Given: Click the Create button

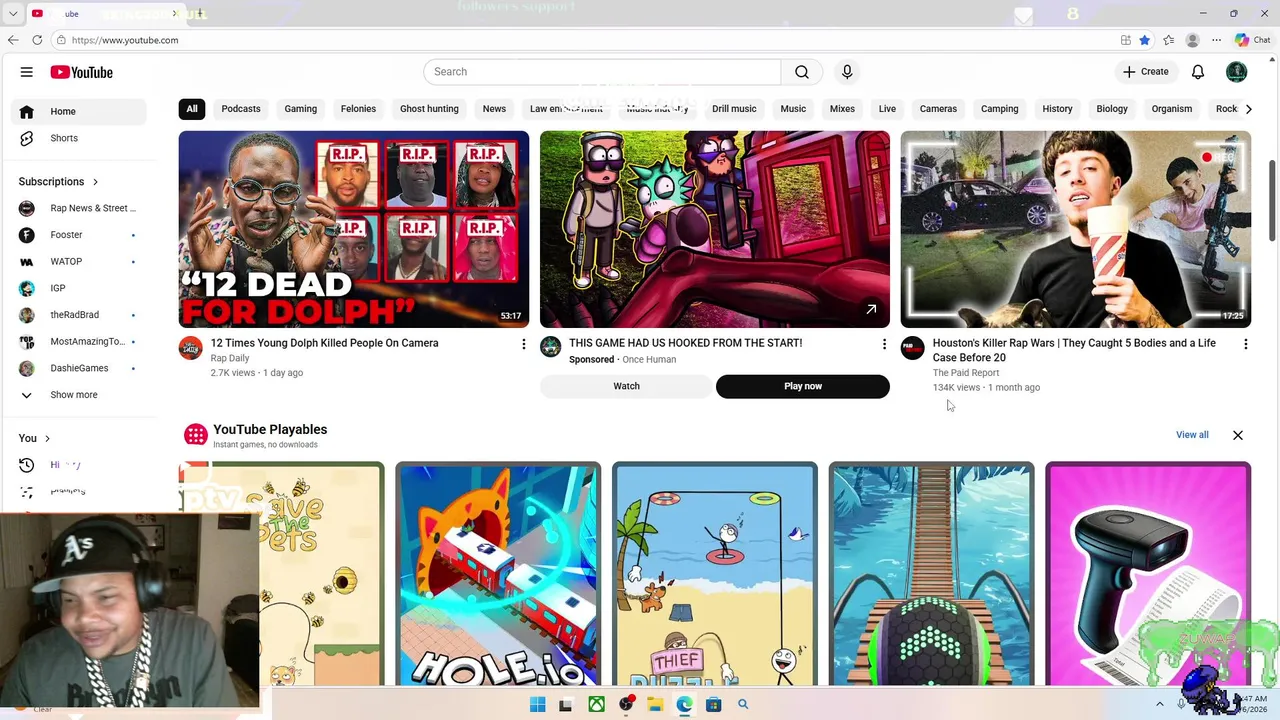Looking at the screenshot, I should (x=1145, y=72).
